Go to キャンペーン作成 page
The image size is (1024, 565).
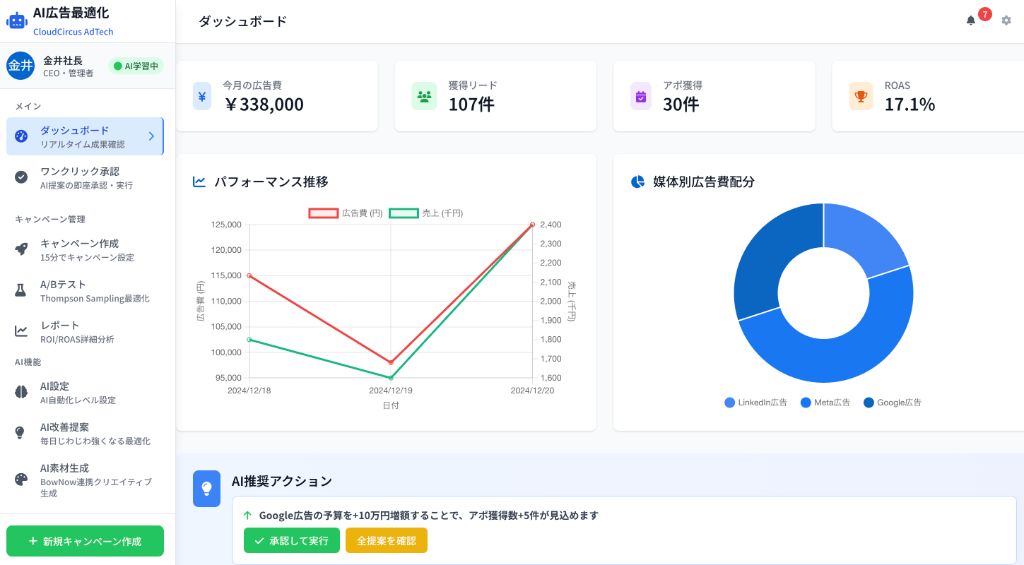[x=85, y=249]
